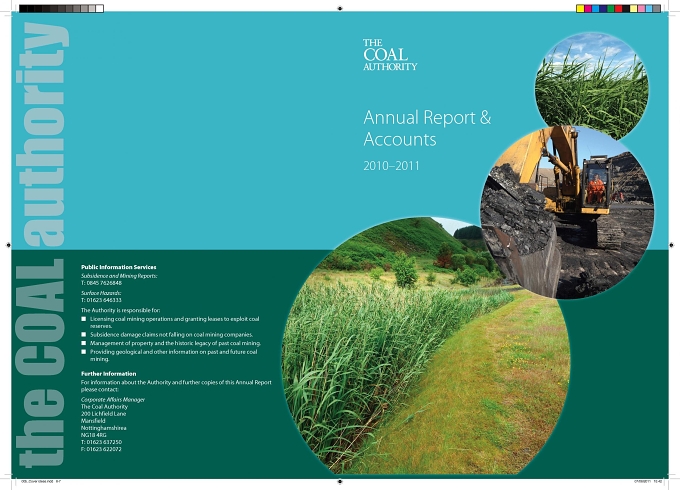Screen dimensions: 680x490
Task: Check the box beside Management of property
Action: click(84, 343)
